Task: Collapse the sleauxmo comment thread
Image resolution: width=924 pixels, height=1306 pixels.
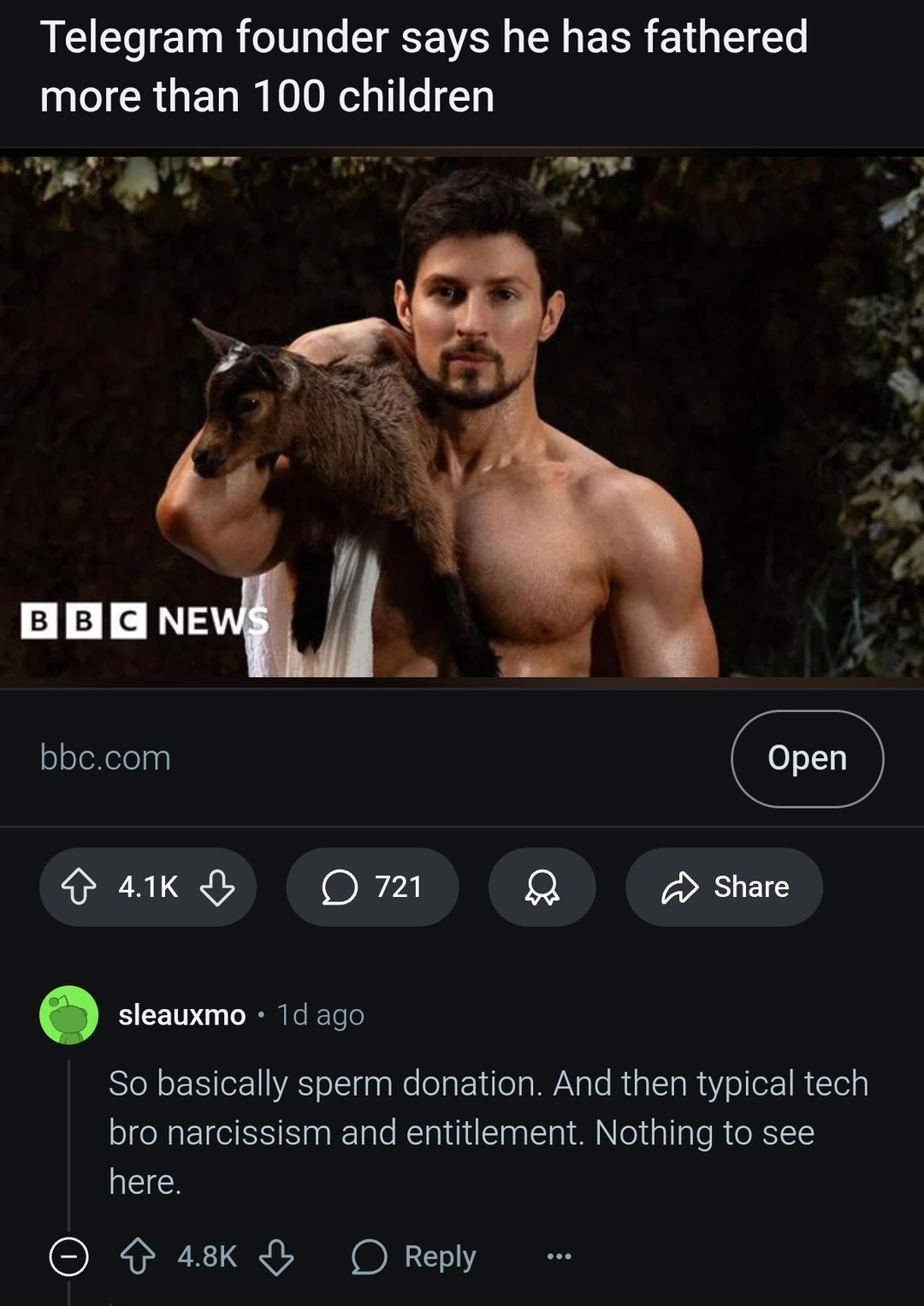Action: coord(69,1257)
